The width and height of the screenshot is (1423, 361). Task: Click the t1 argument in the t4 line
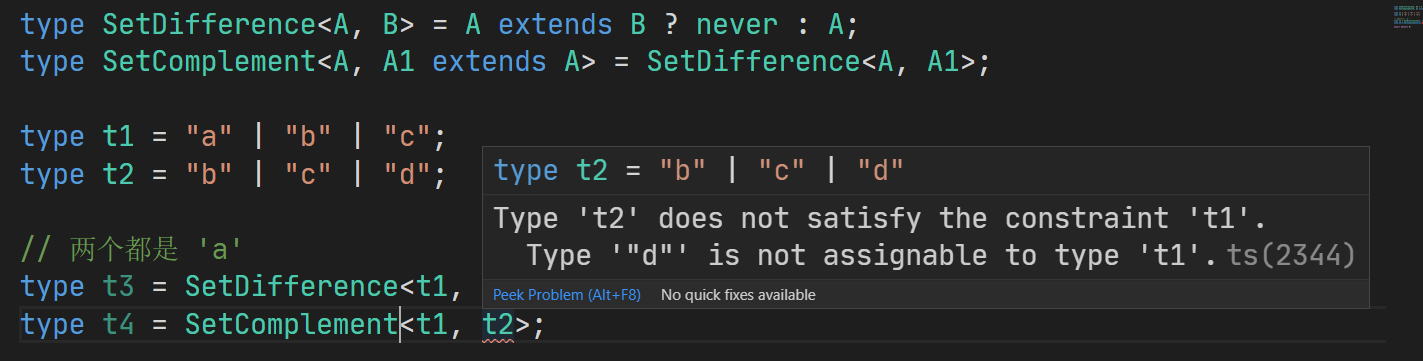[x=432, y=325]
